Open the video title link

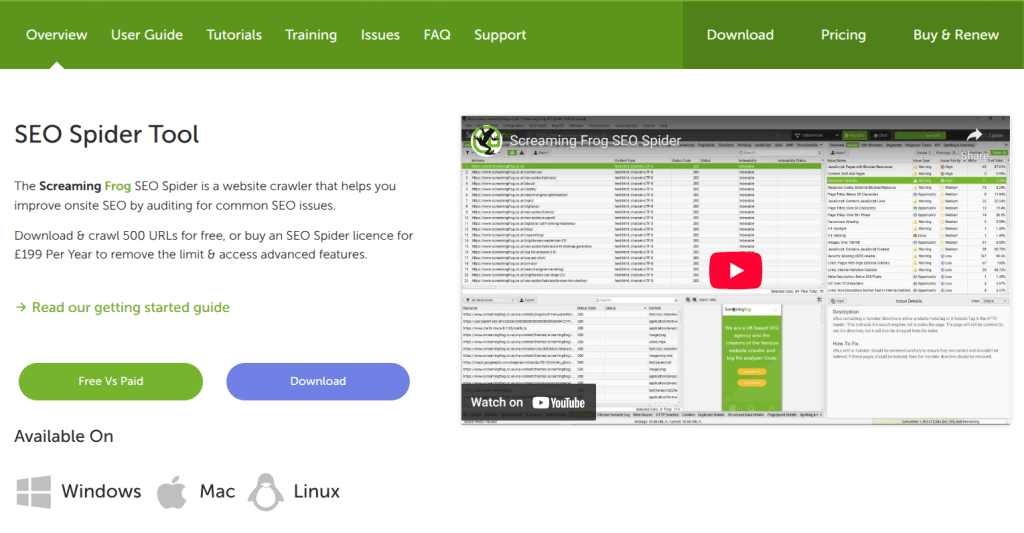(x=595, y=141)
